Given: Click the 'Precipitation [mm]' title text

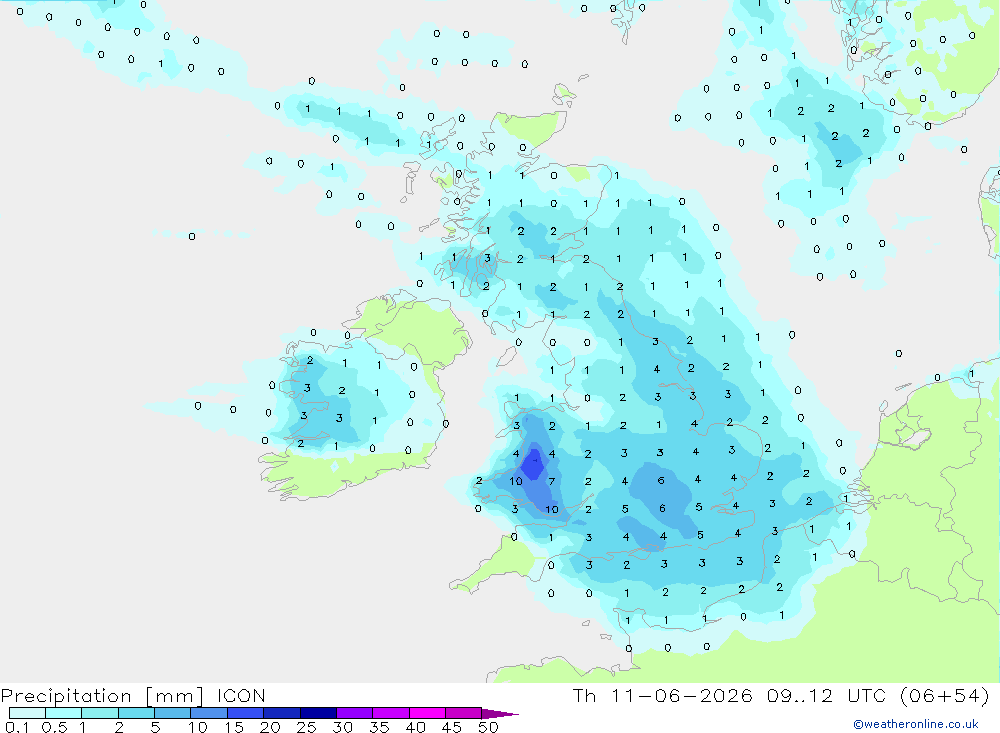Looking at the screenshot, I should tap(102, 696).
